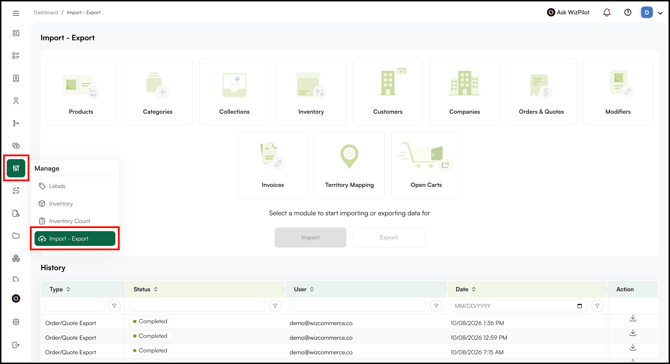
Task: Click the Type filter input field
Action: click(x=75, y=306)
